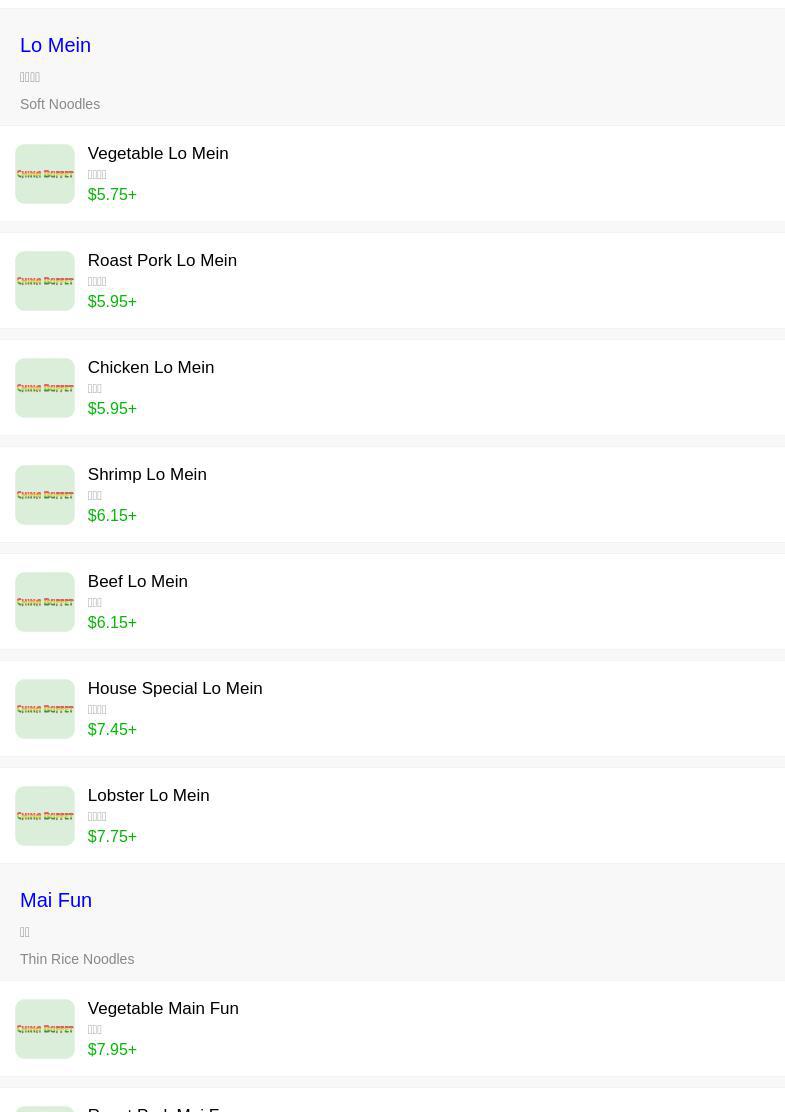Viewport: 785px width, 1112px height.
Task: Select the Beef Lo Mein name
Action: coord(138,581)
